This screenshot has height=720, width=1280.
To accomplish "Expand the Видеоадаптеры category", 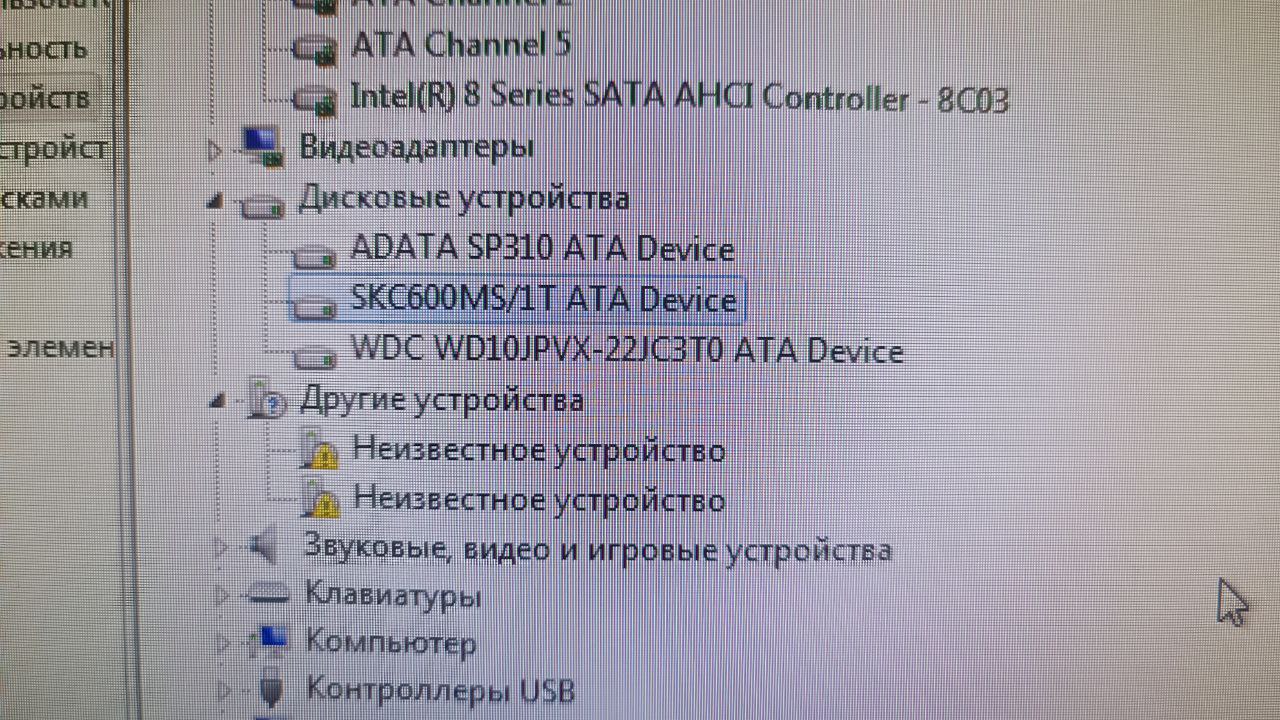I will coord(213,151).
